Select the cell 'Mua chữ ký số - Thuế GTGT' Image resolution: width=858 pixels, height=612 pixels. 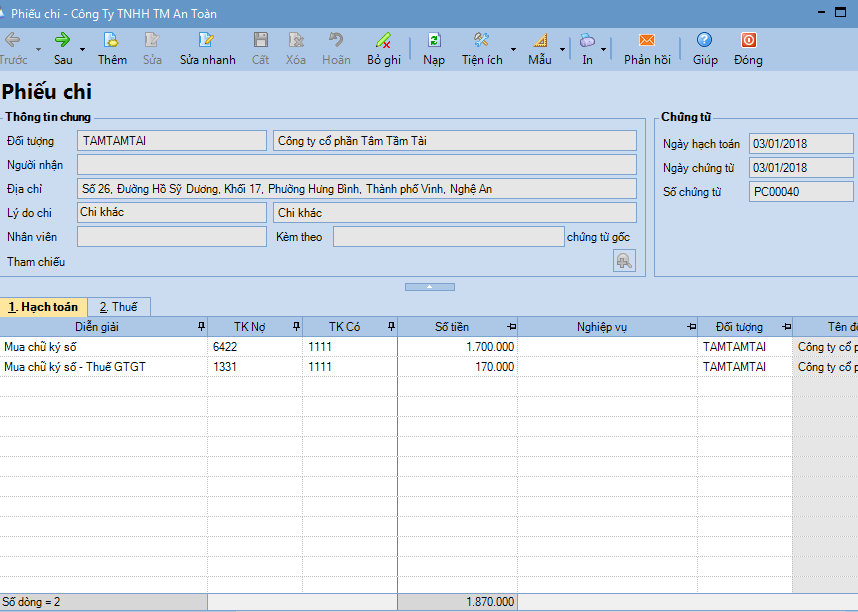pos(104,367)
